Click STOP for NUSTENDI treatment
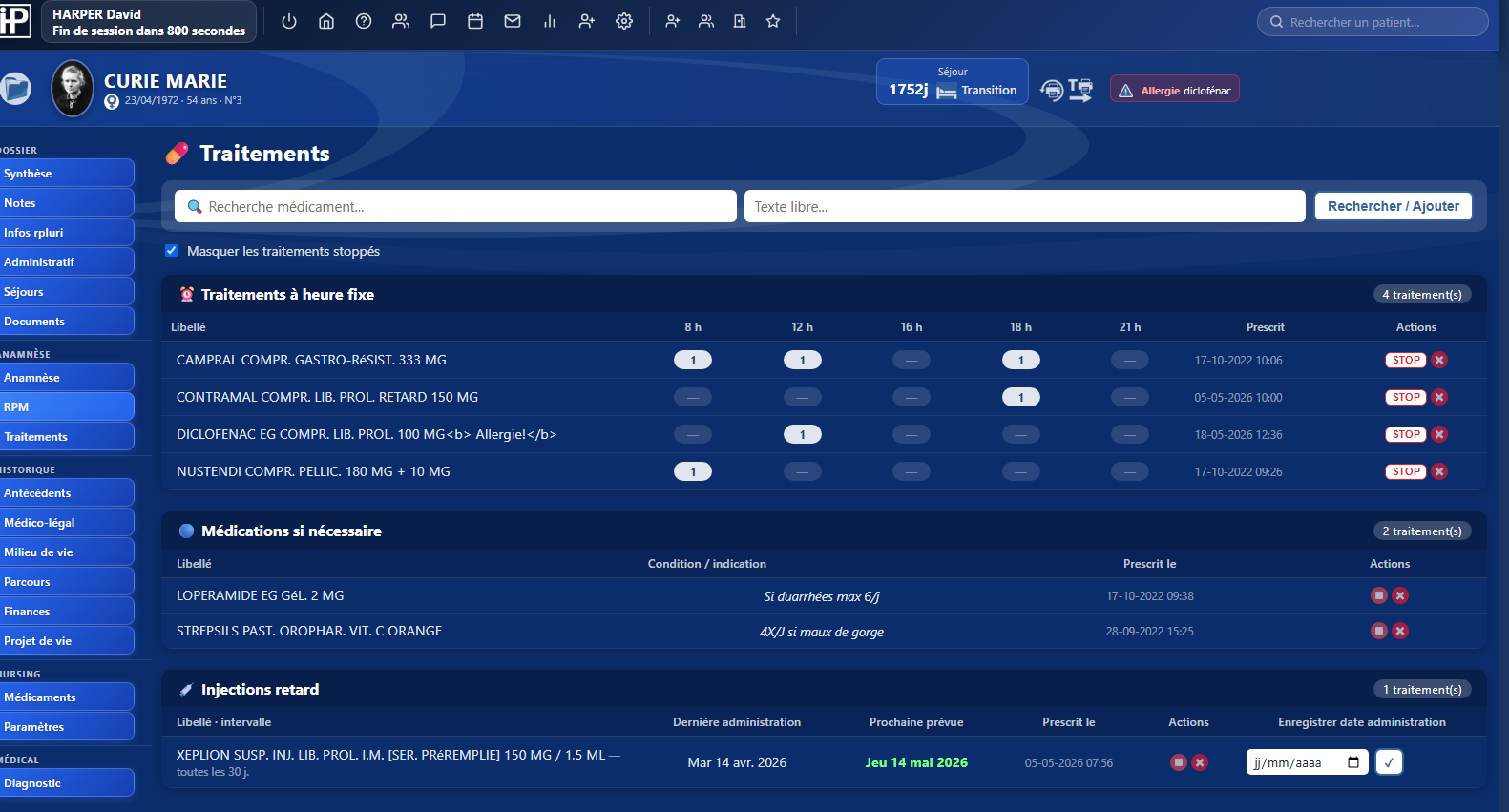The width and height of the screenshot is (1509, 812). pyautogui.click(x=1406, y=471)
